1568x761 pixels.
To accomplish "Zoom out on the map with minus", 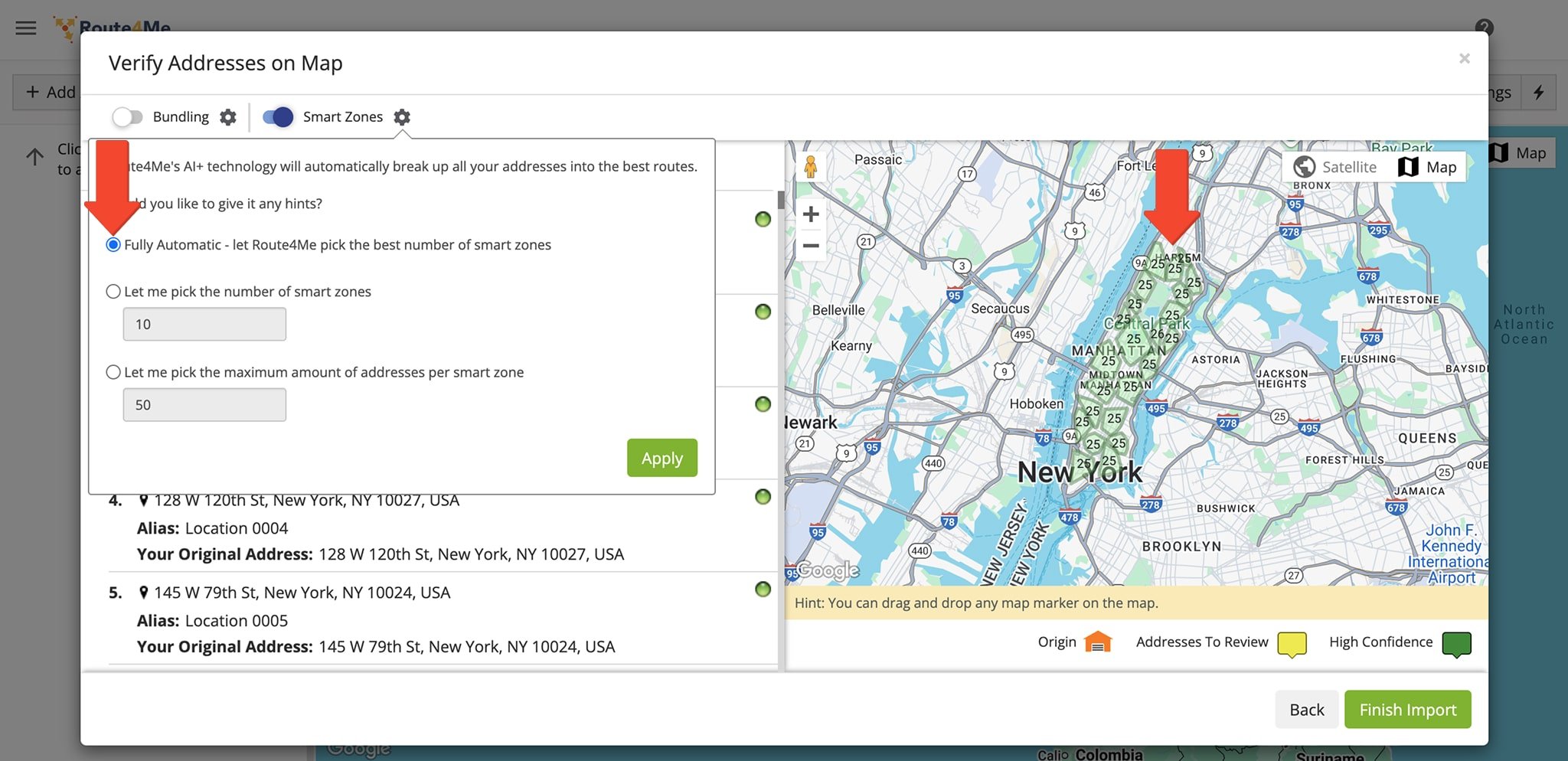I will click(x=811, y=246).
